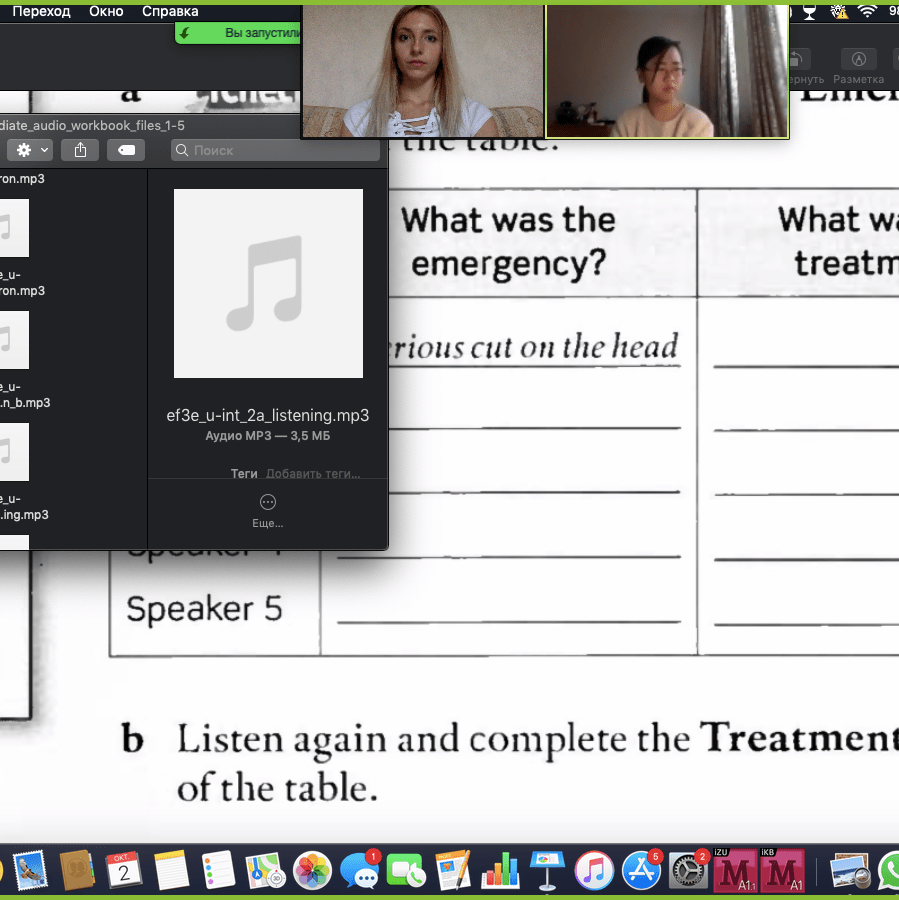Screen dimensions: 899x900
Task: Open the Preview app in the Dock
Action: 850,871
